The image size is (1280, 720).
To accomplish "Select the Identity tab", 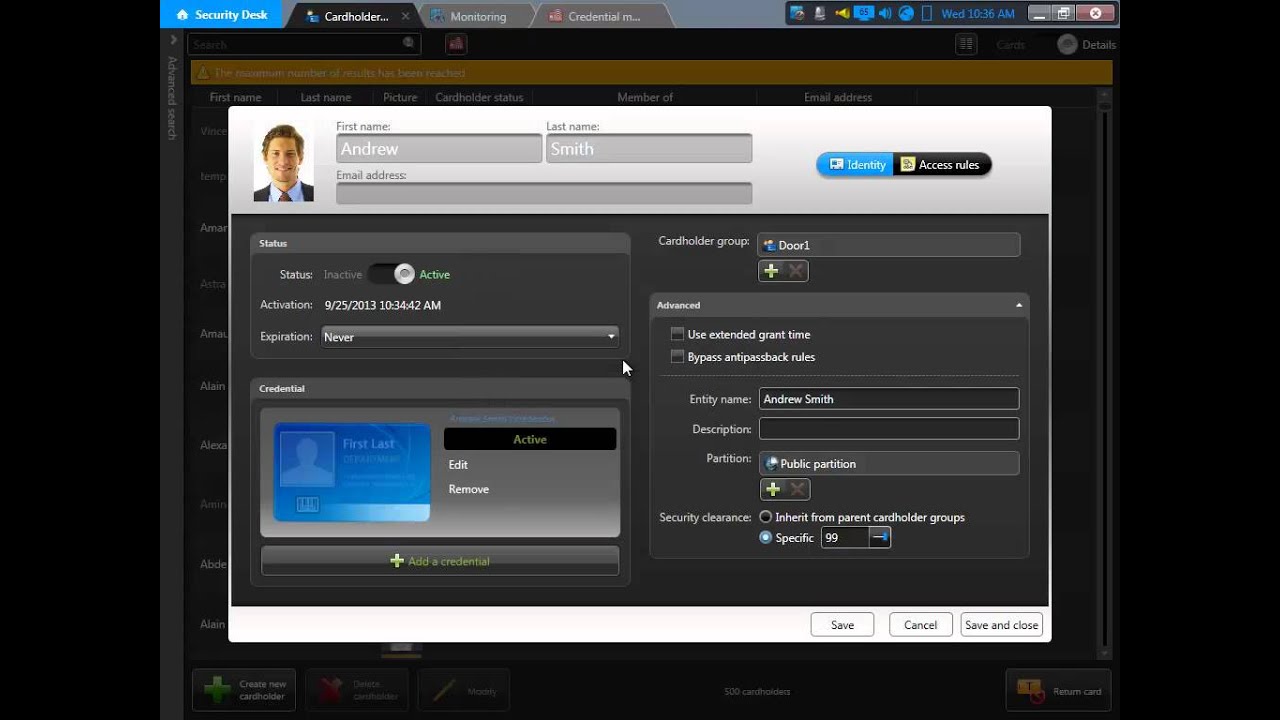I will [856, 165].
